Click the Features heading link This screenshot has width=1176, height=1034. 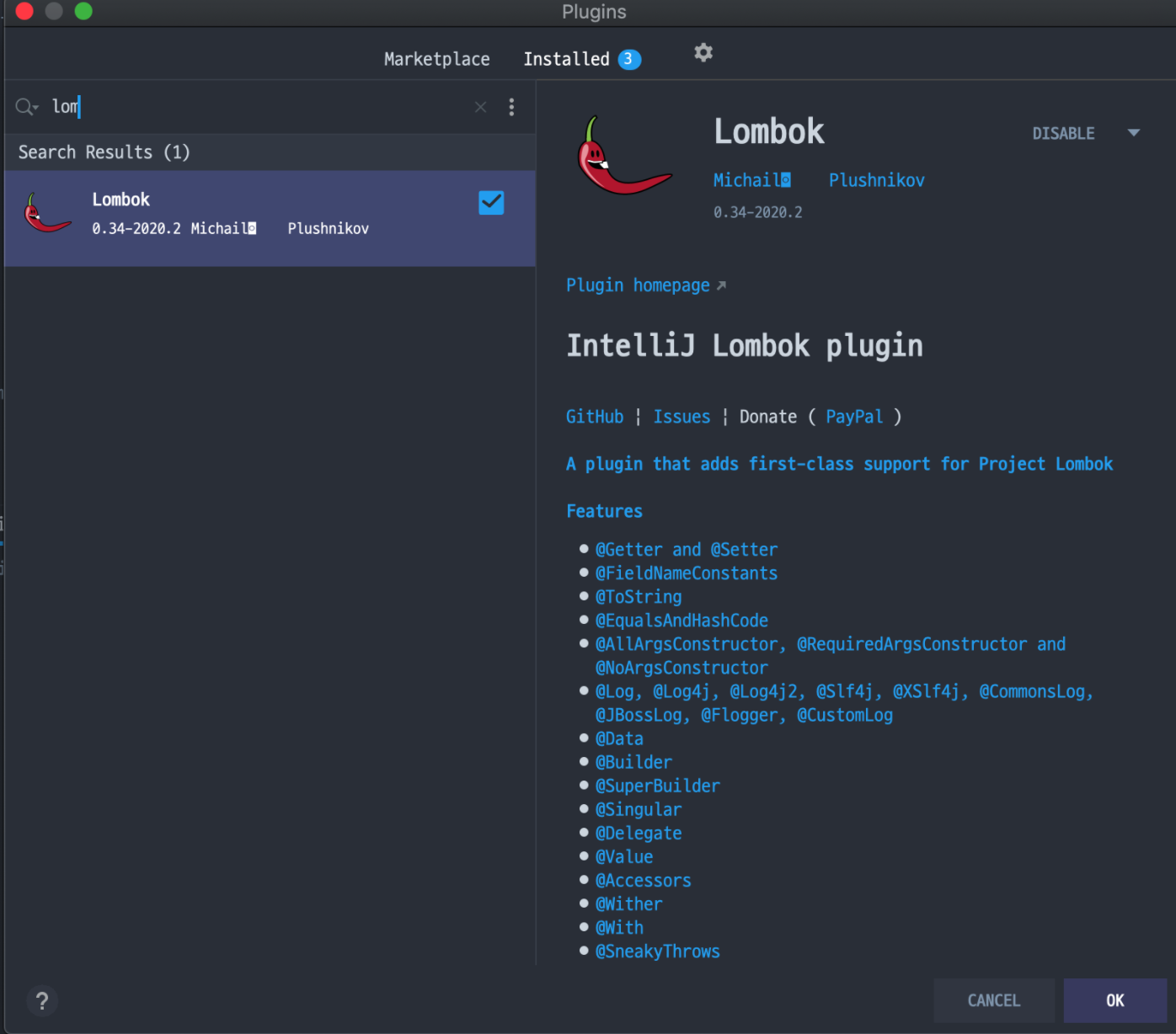click(604, 511)
